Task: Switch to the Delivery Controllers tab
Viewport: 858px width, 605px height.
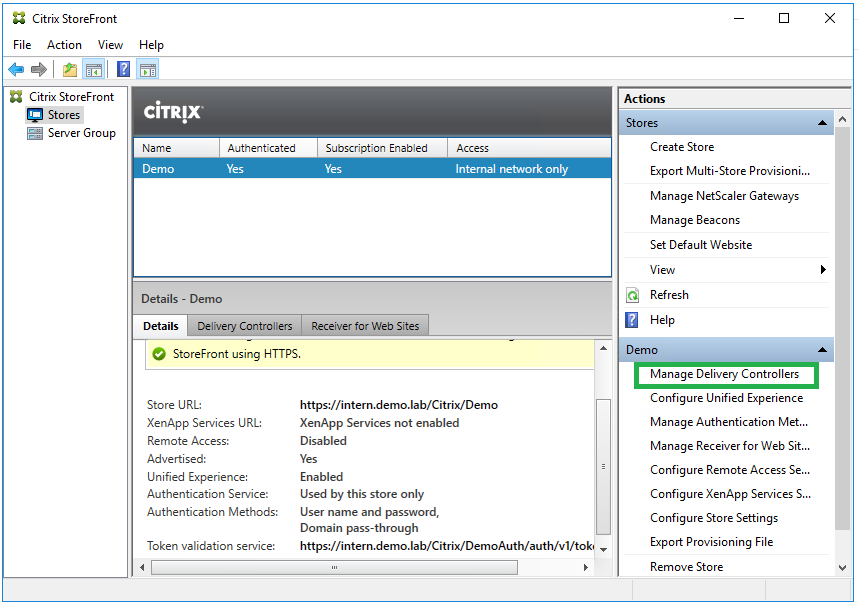Action: (x=244, y=326)
